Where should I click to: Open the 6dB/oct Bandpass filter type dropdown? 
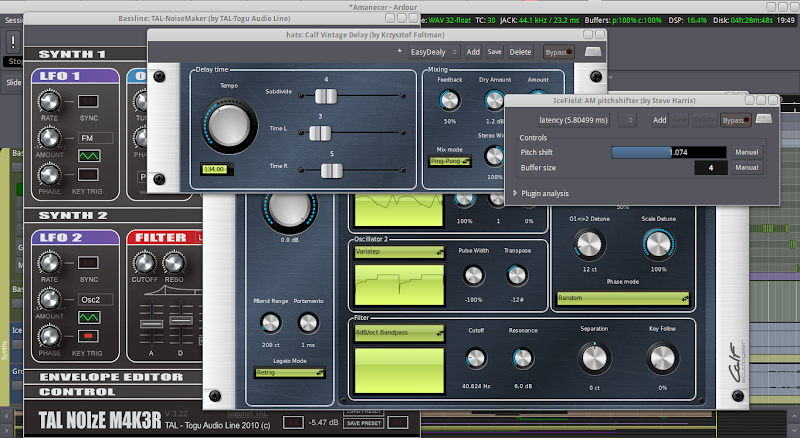click(x=399, y=333)
